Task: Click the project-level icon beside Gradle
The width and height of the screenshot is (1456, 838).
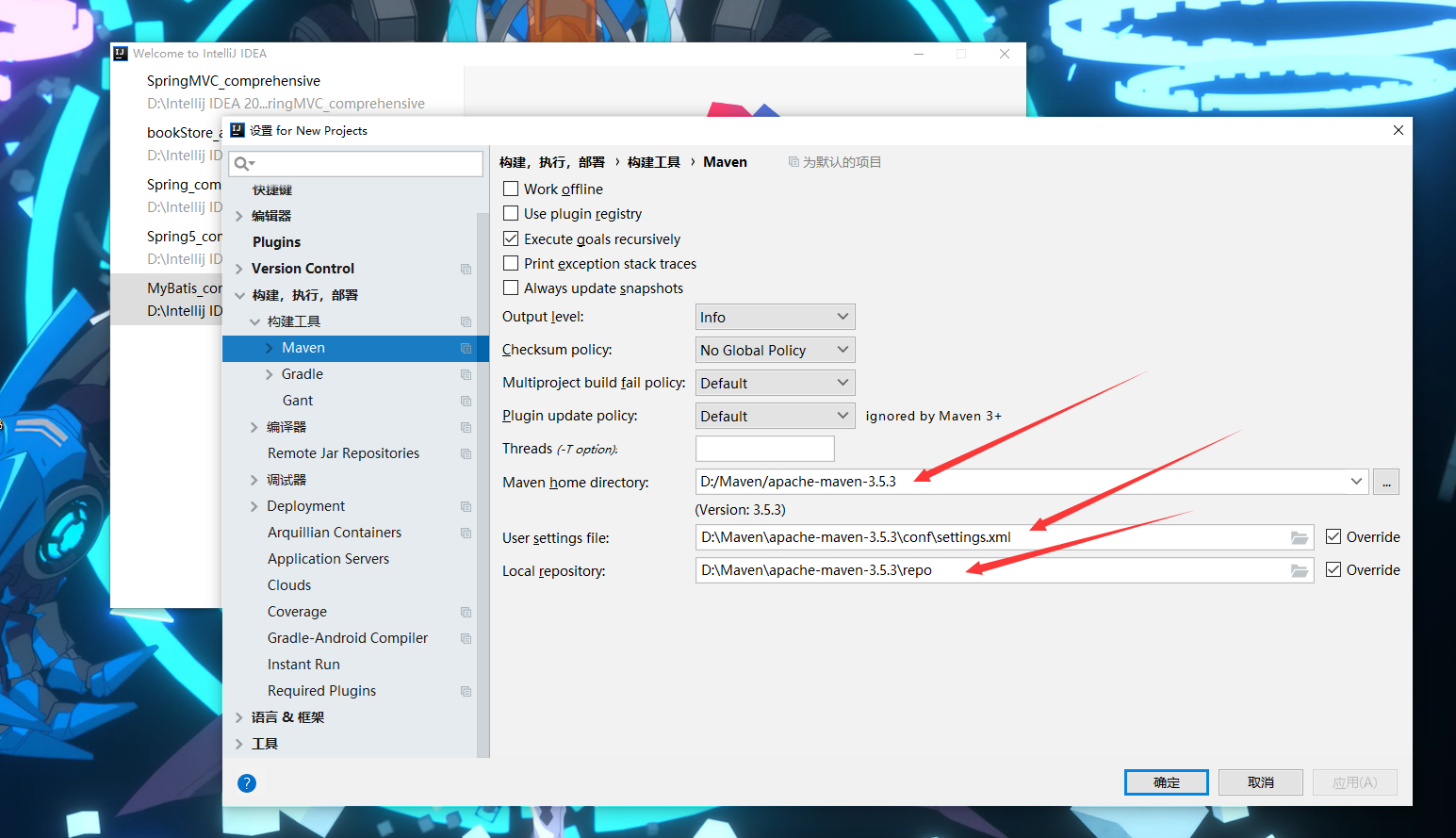Action: click(x=466, y=374)
